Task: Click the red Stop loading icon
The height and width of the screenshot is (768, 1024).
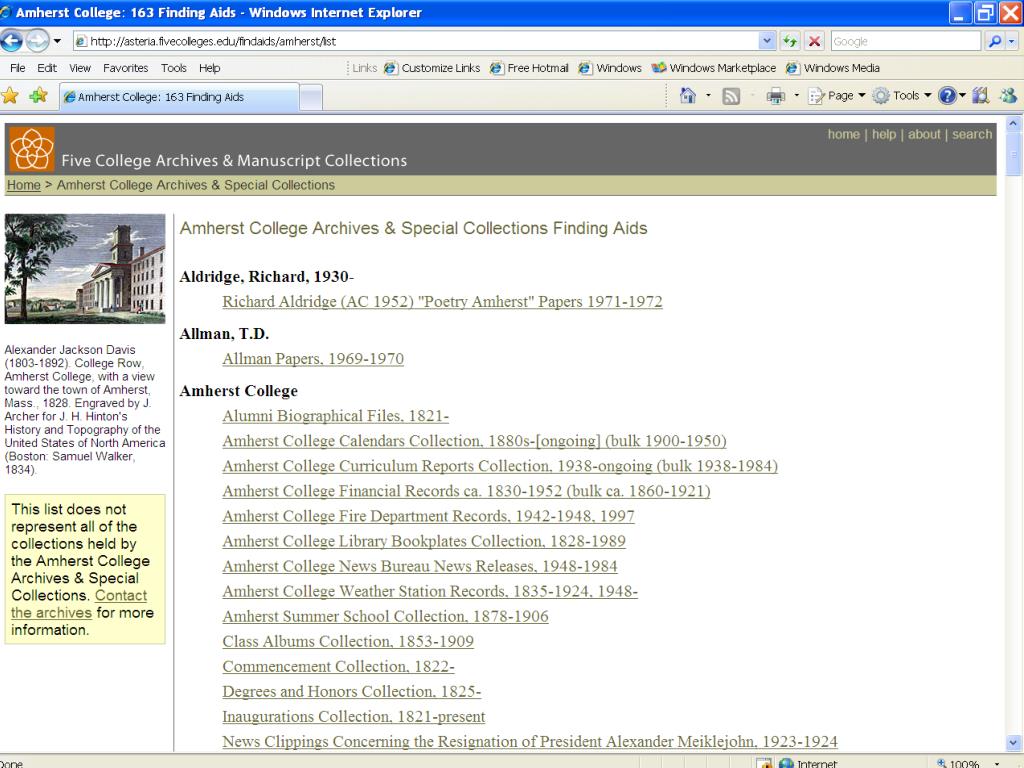Action: pyautogui.click(x=814, y=41)
